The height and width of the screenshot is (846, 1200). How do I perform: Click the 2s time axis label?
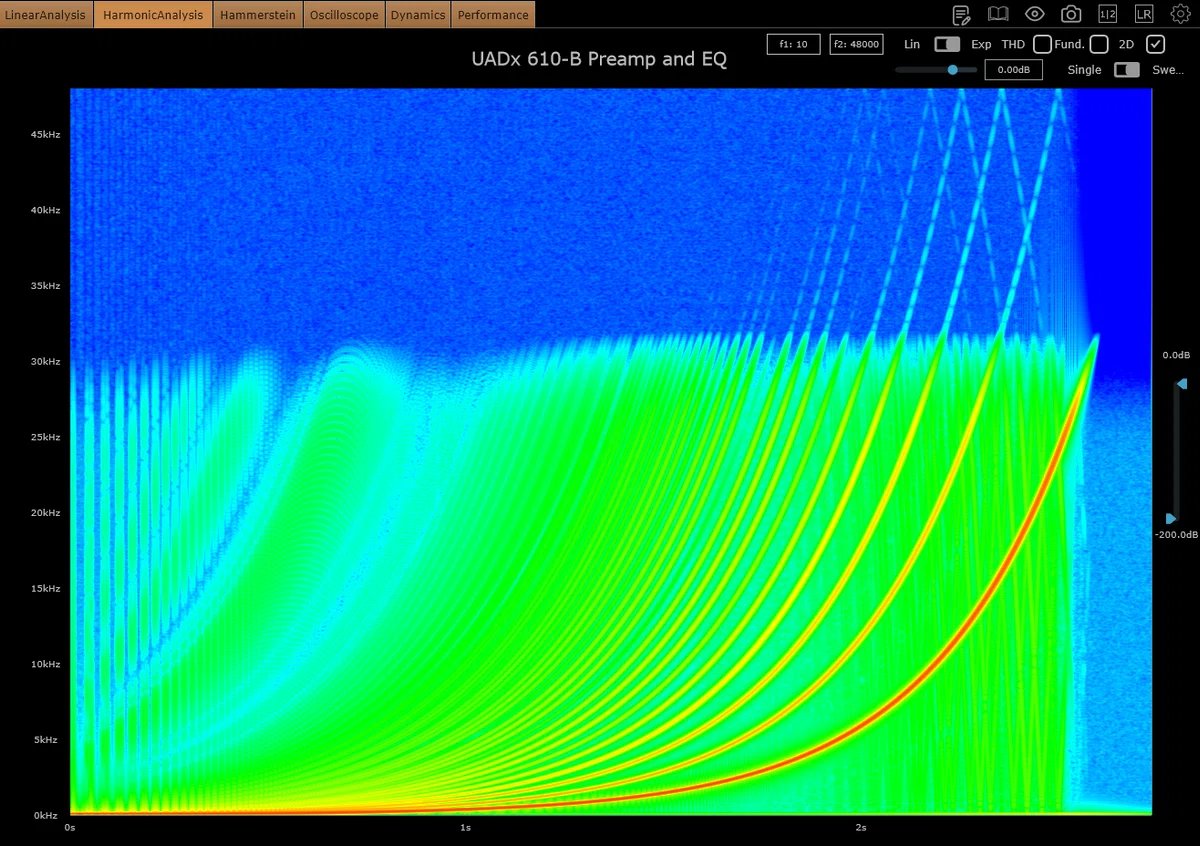(x=861, y=828)
